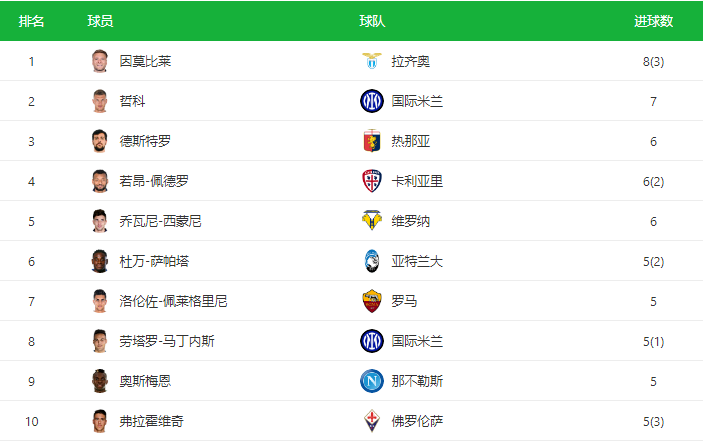Click the Napoli N logo
Screen dimensions: 703x441
click(372, 381)
